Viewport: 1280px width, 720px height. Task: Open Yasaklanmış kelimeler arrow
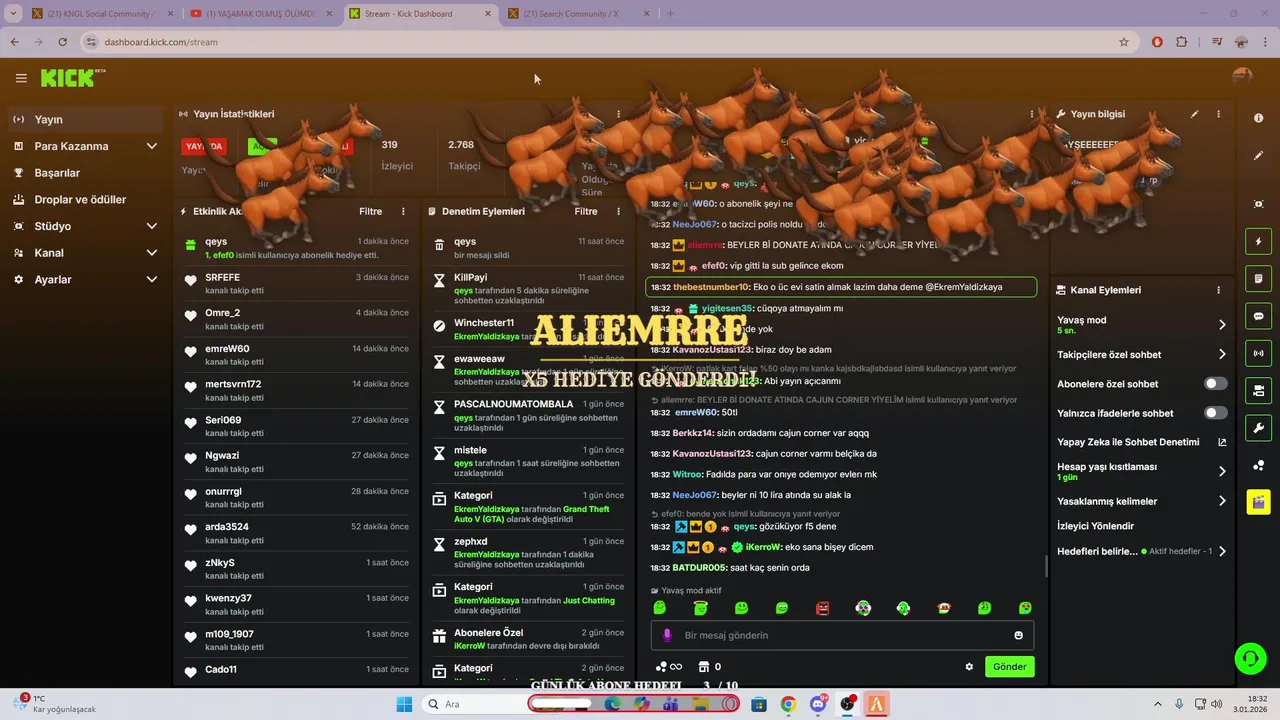click(x=1222, y=501)
